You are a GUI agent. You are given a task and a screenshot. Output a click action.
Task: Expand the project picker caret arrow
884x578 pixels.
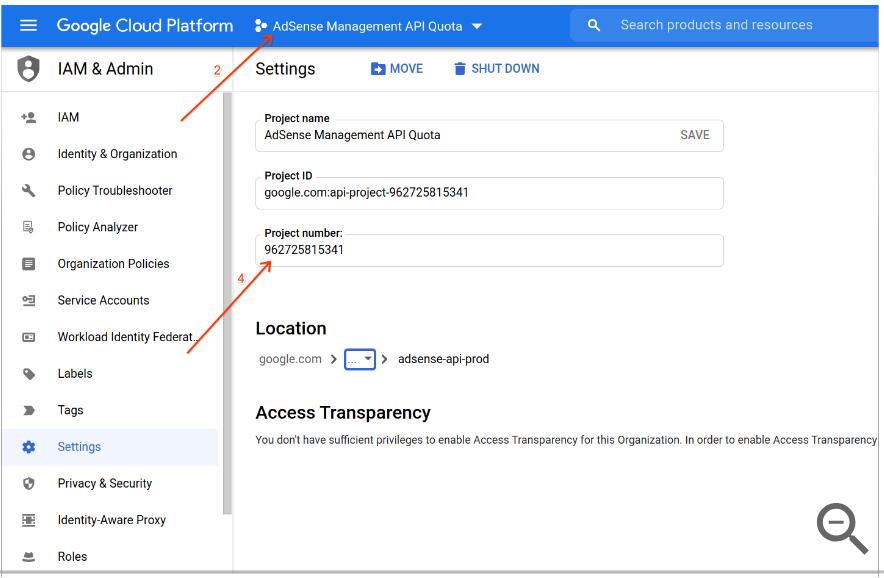coord(477,26)
